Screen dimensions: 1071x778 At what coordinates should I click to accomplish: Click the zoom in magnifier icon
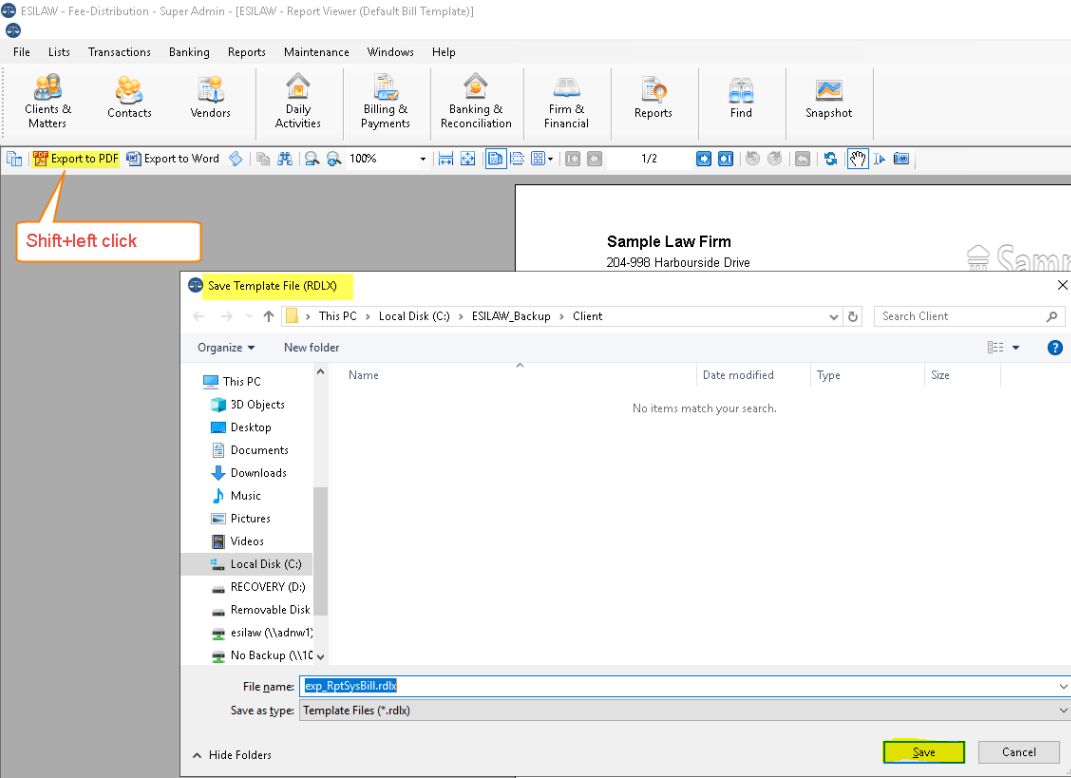click(334, 158)
